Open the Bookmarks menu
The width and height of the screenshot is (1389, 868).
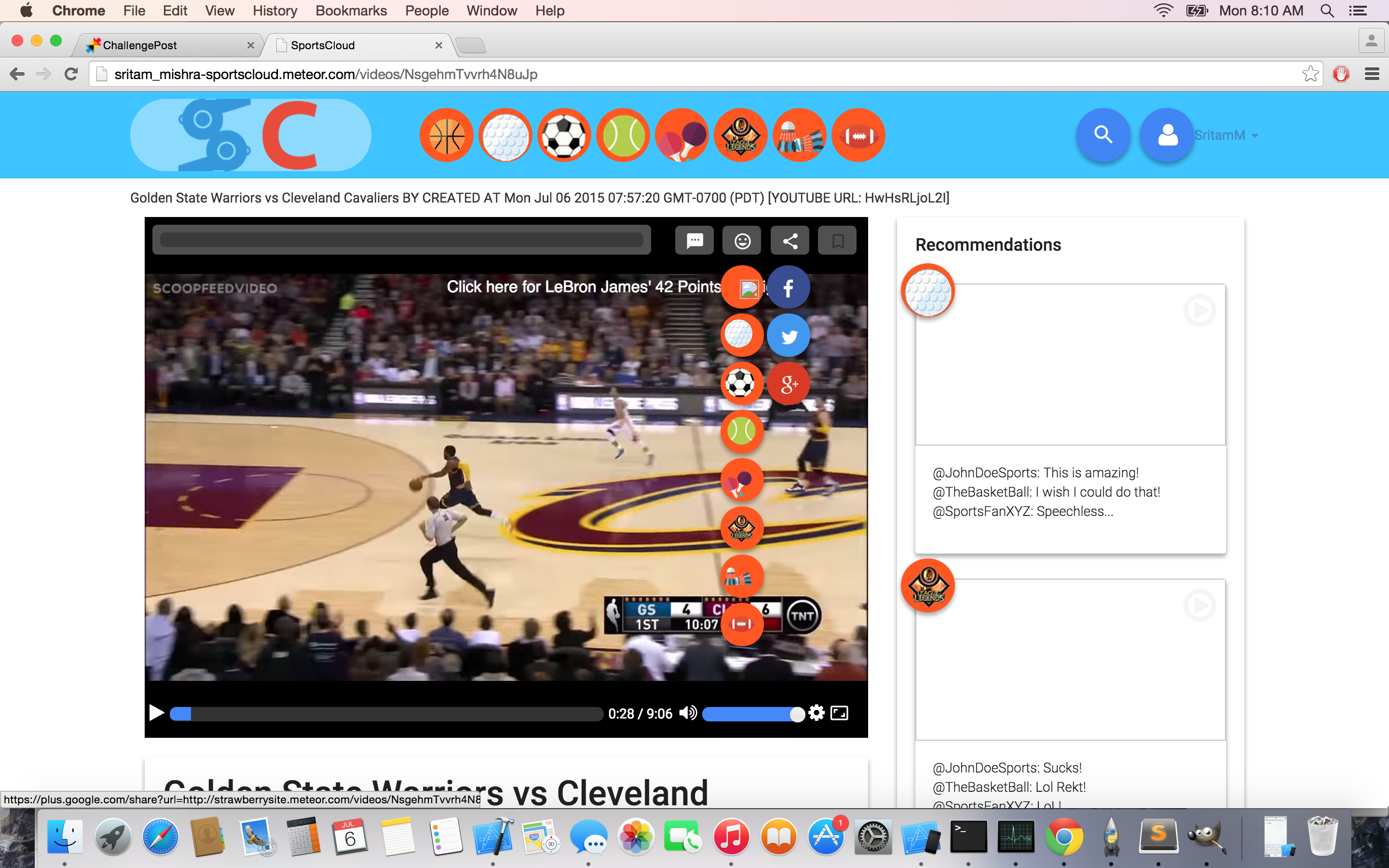coord(351,10)
